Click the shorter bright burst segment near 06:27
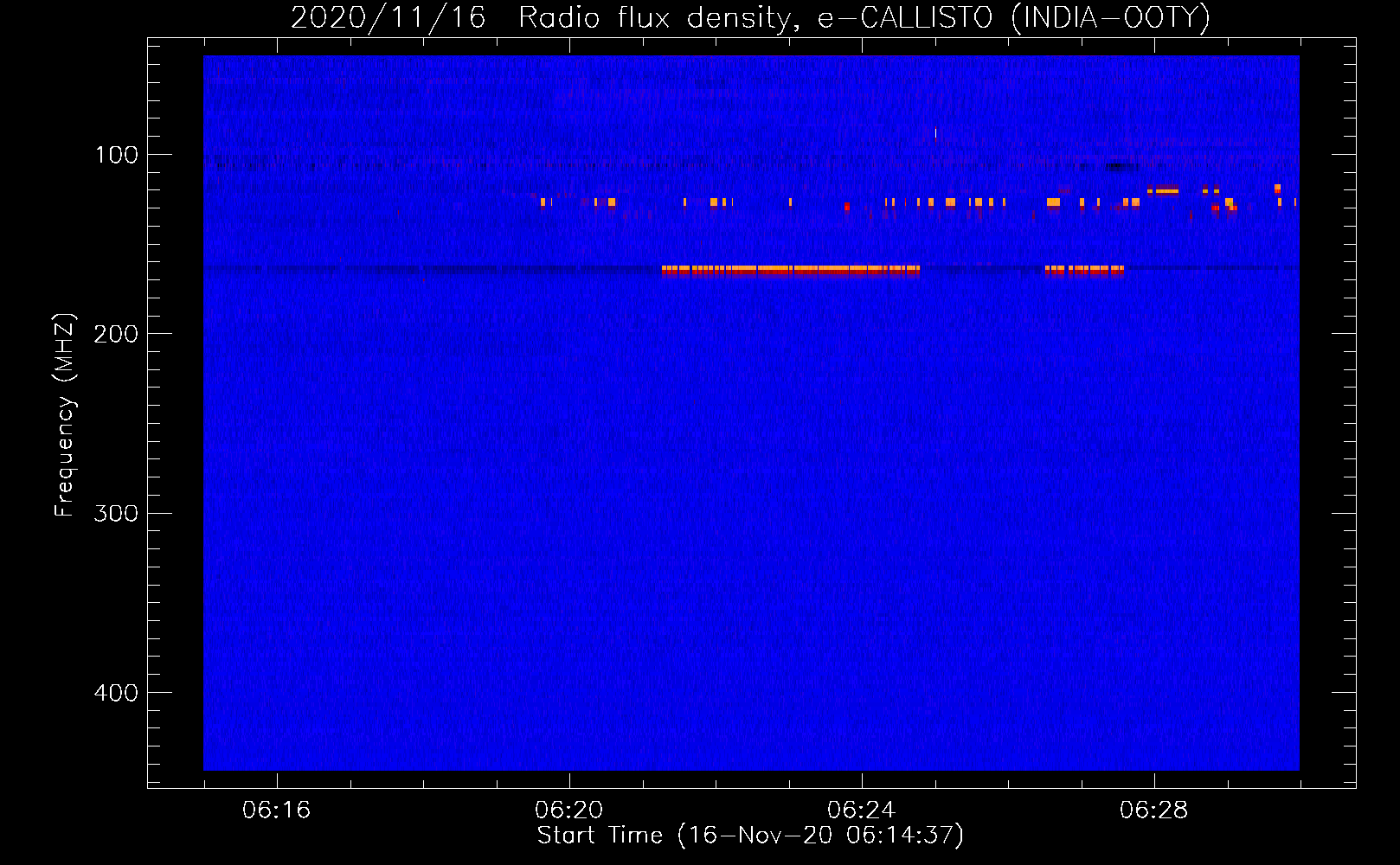The height and width of the screenshot is (865, 1400). point(1085,271)
